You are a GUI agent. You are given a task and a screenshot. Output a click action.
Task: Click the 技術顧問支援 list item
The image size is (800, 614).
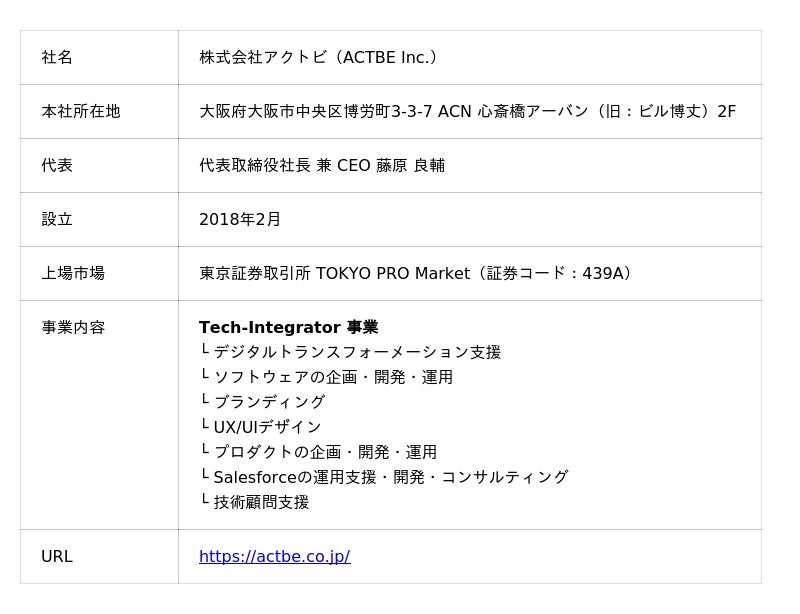click(x=261, y=503)
